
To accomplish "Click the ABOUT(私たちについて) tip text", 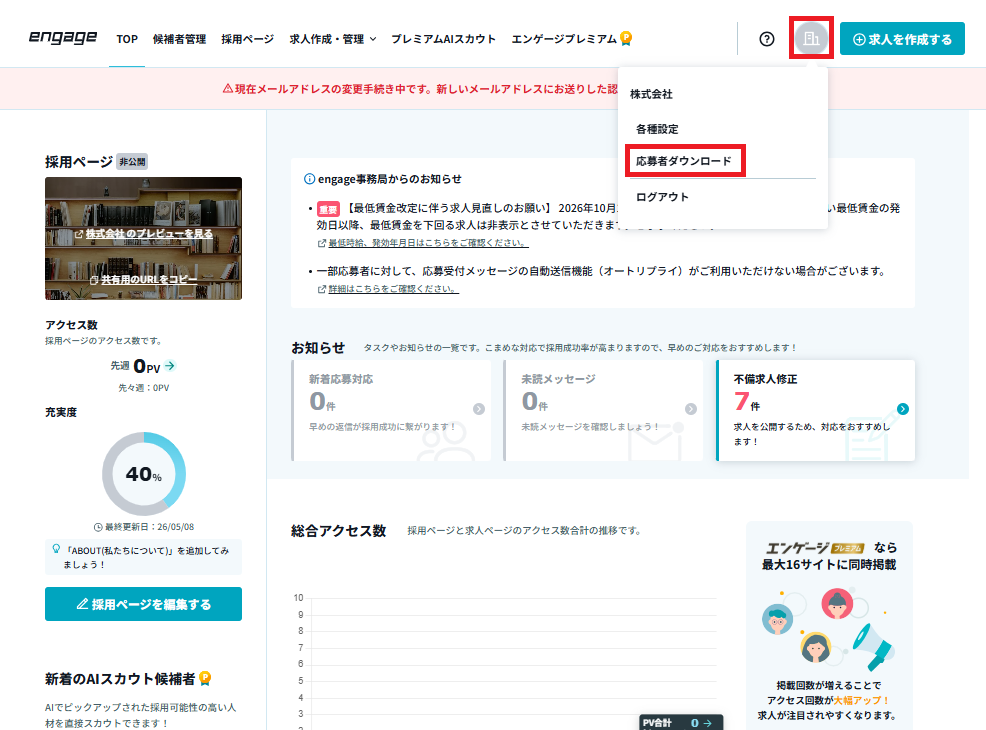I will pos(147,557).
